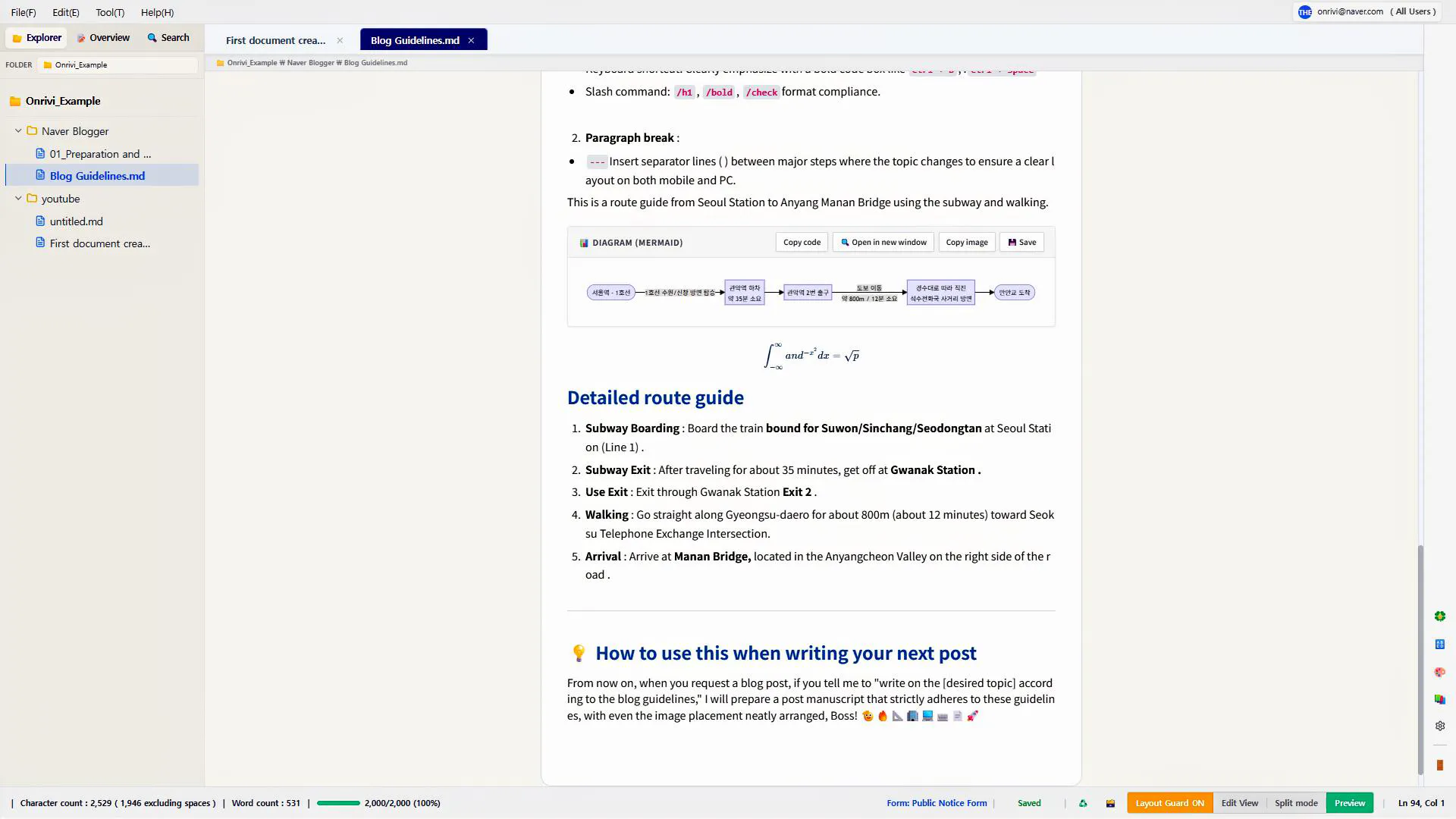Open the All Users account dropdown

pos(1413,11)
